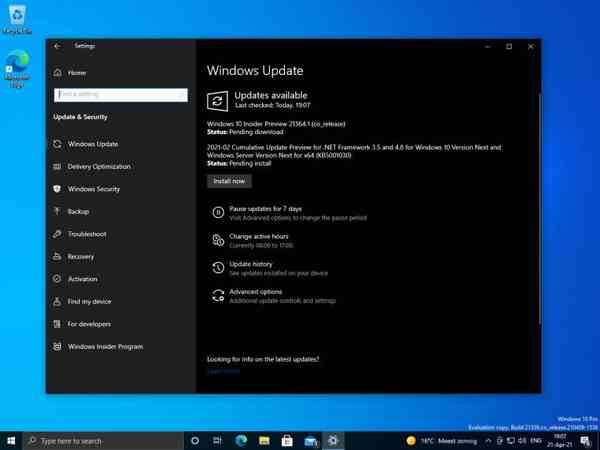
Task: Open File Explorer from the taskbar
Action: click(264, 441)
